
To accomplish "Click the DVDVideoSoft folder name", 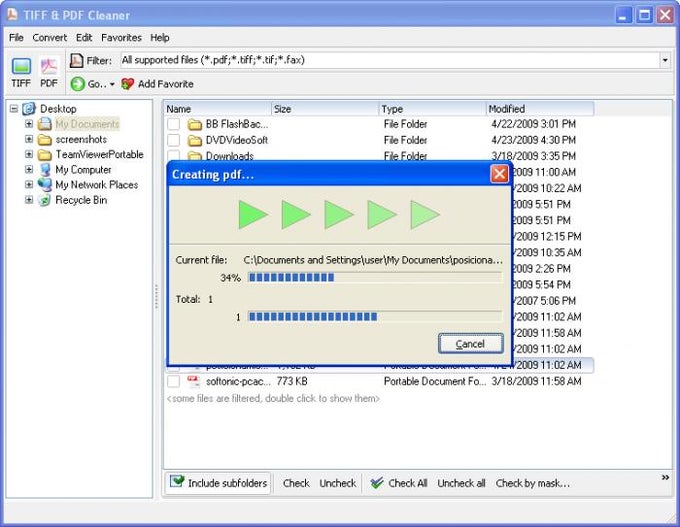I will pyautogui.click(x=237, y=140).
